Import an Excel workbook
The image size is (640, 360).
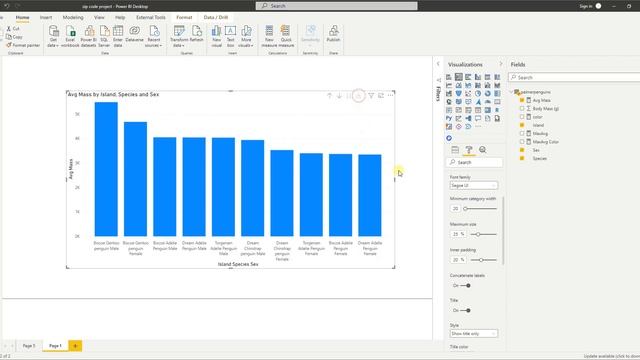[70, 36]
